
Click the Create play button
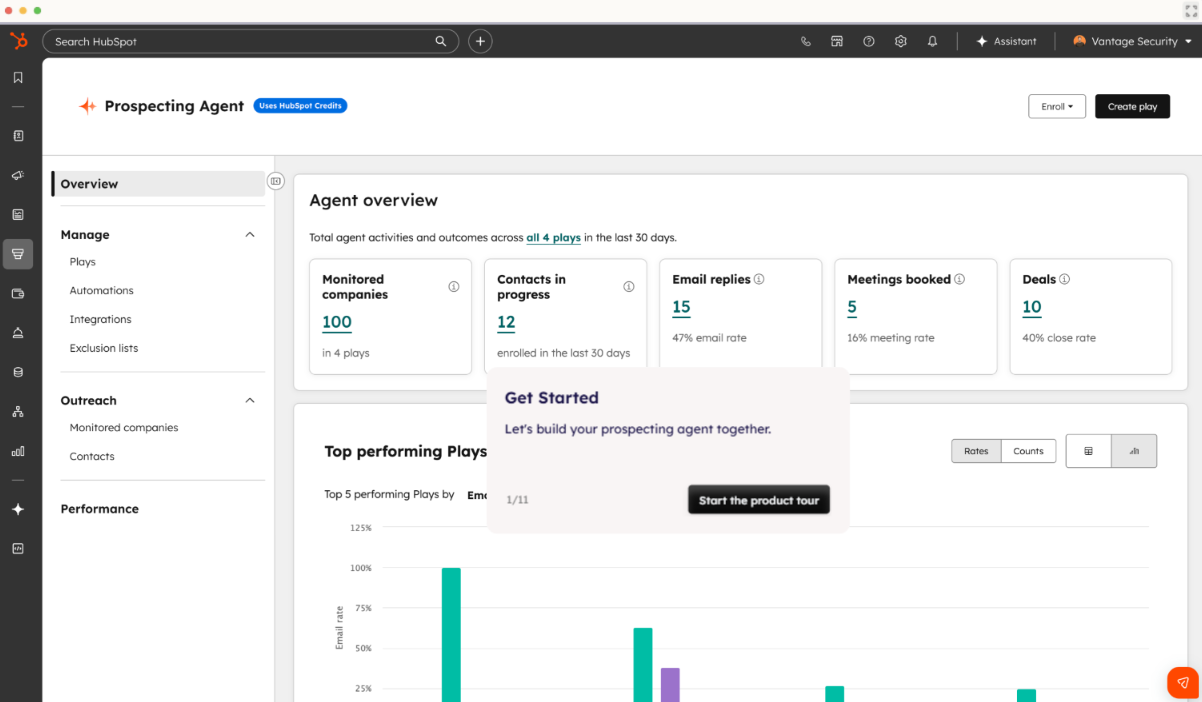(x=1132, y=106)
